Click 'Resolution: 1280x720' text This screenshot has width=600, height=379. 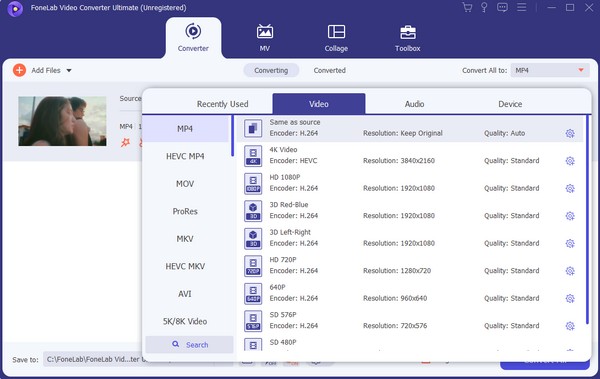click(397, 271)
